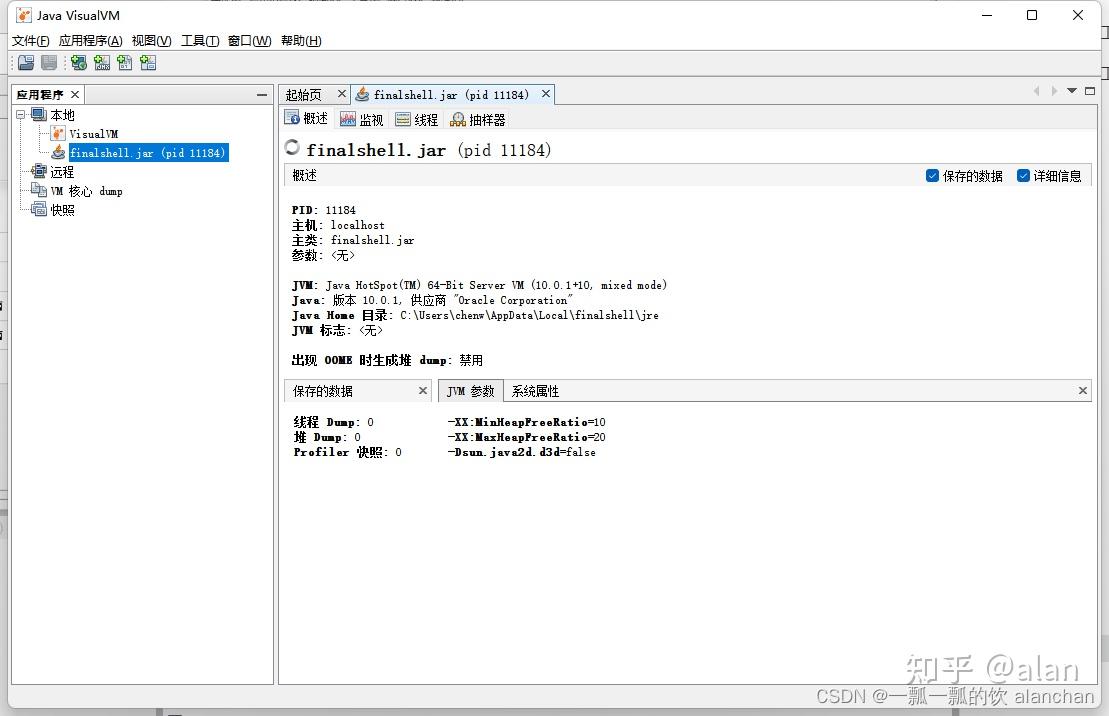Collapse the 本地 tree node

coord(20,114)
